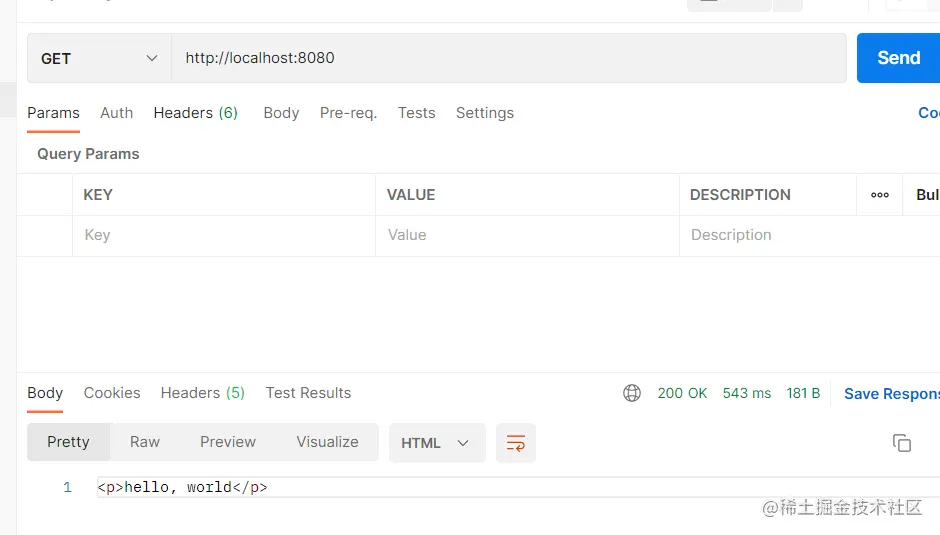Select the Pretty view

pos(68,442)
